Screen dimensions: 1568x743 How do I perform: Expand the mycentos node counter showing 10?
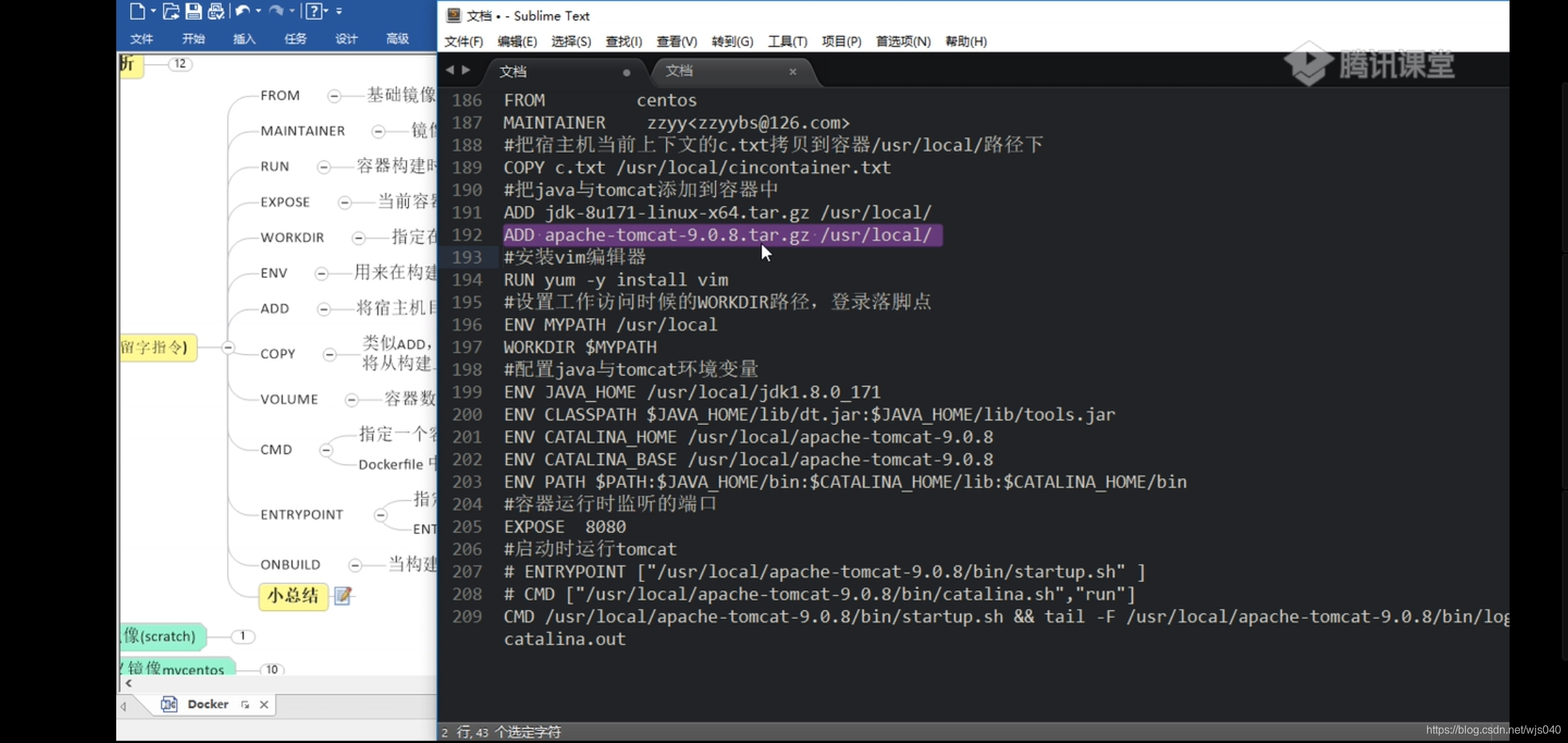(272, 669)
